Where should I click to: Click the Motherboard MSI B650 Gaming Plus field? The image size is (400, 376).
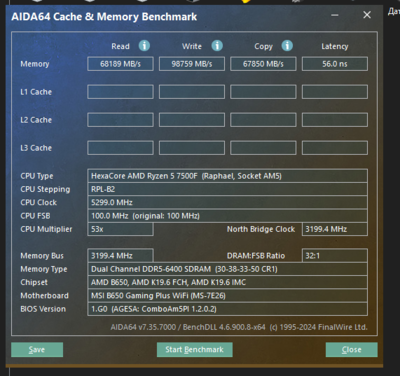click(x=228, y=296)
